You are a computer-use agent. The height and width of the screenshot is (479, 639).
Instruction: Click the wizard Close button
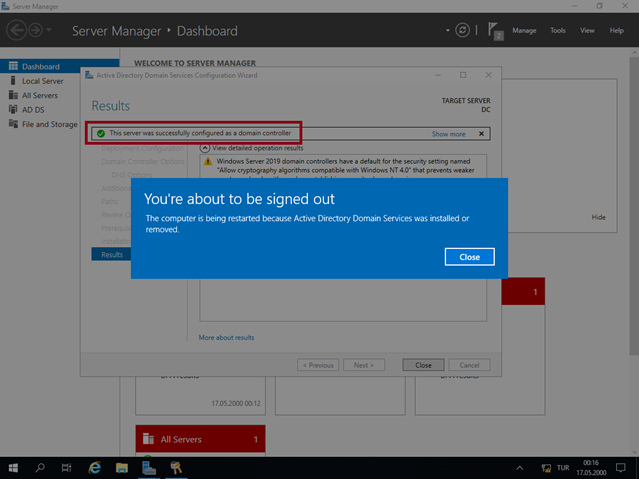point(423,365)
